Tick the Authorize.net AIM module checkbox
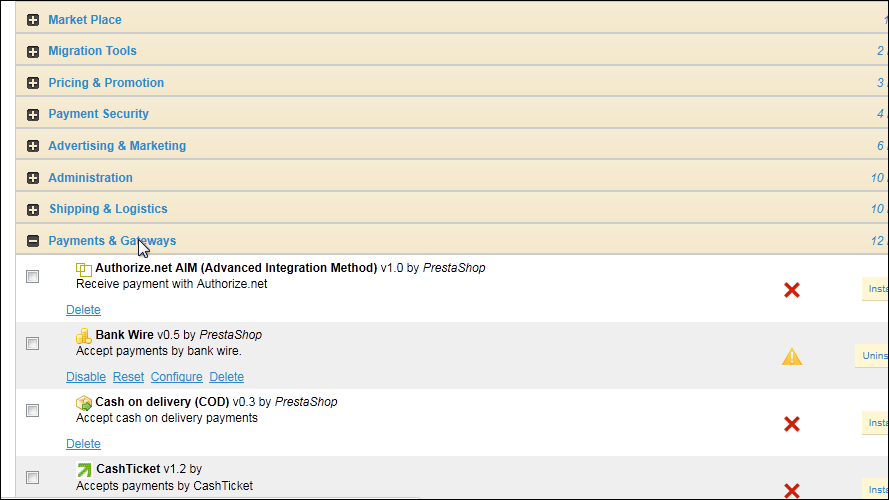Screen dimensions: 889x500 [x=33, y=276]
